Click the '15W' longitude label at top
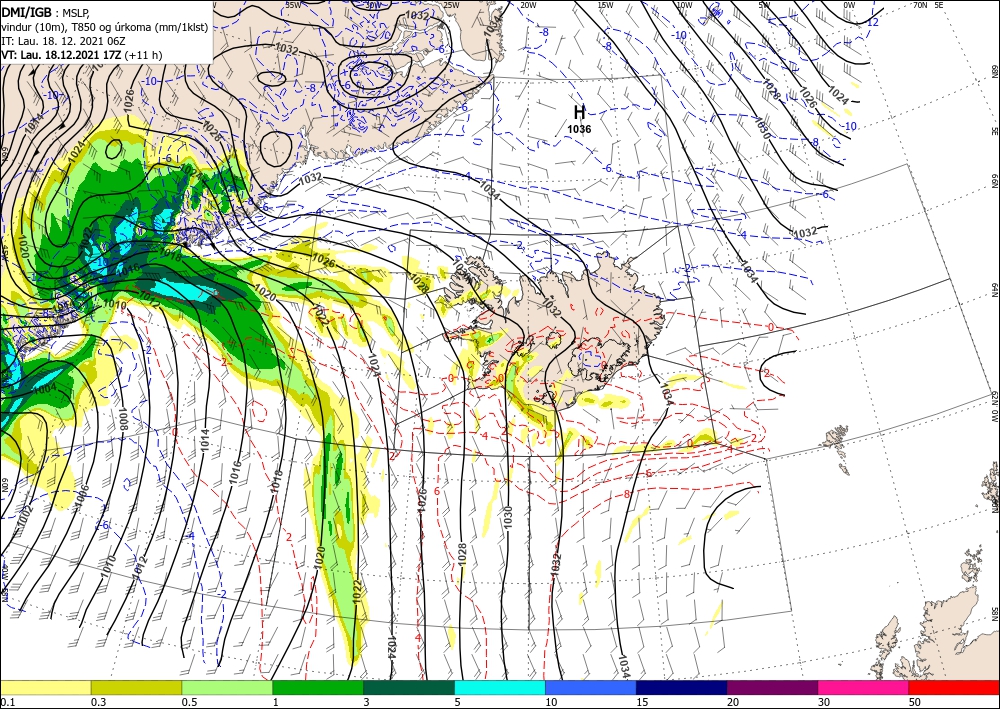 [605, 5]
